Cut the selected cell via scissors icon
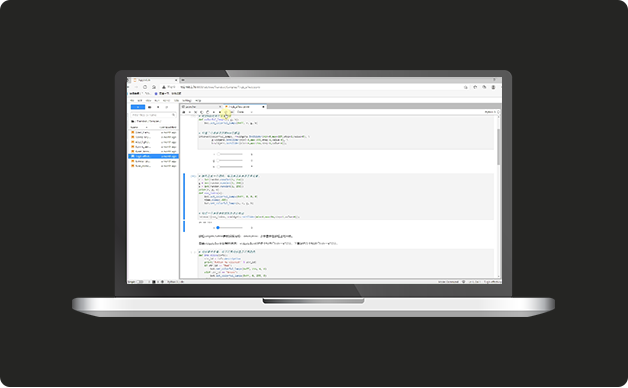628x388 pixels. click(x=195, y=112)
